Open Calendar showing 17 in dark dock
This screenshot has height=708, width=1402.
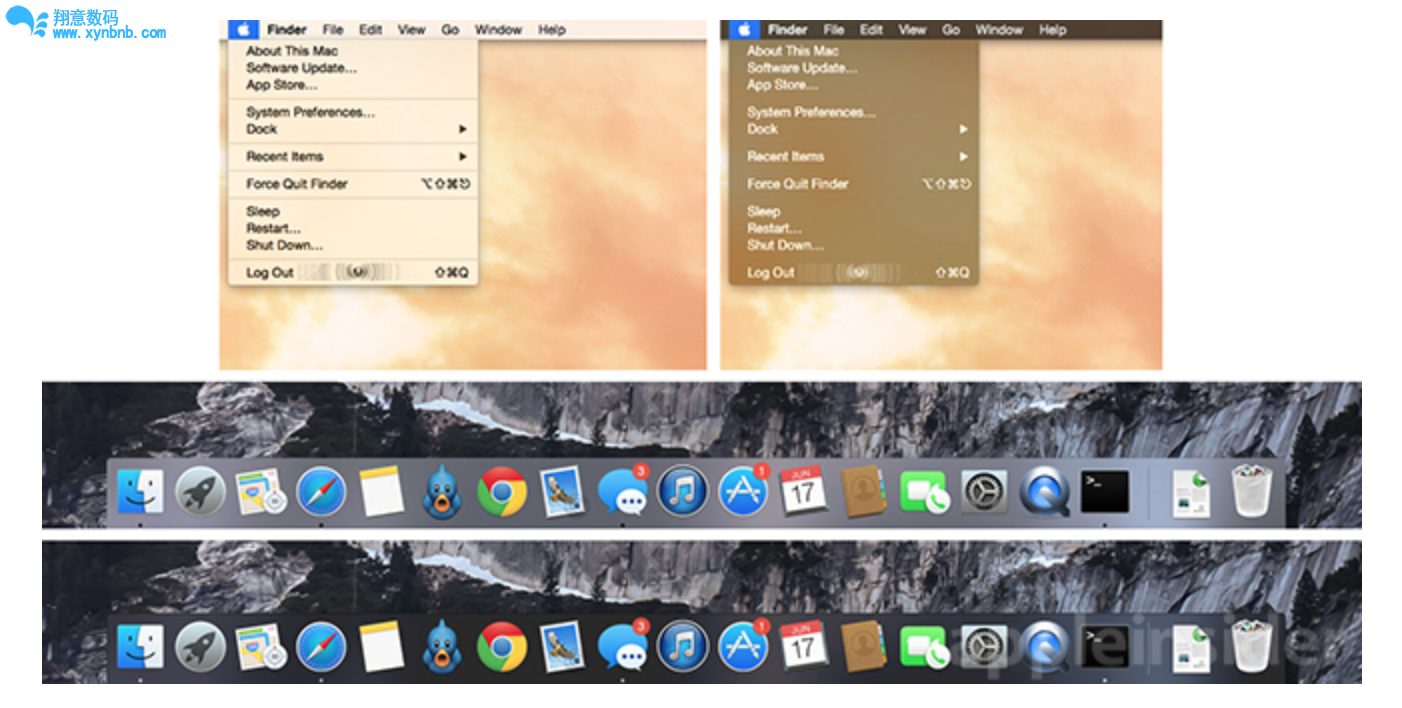tap(803, 646)
